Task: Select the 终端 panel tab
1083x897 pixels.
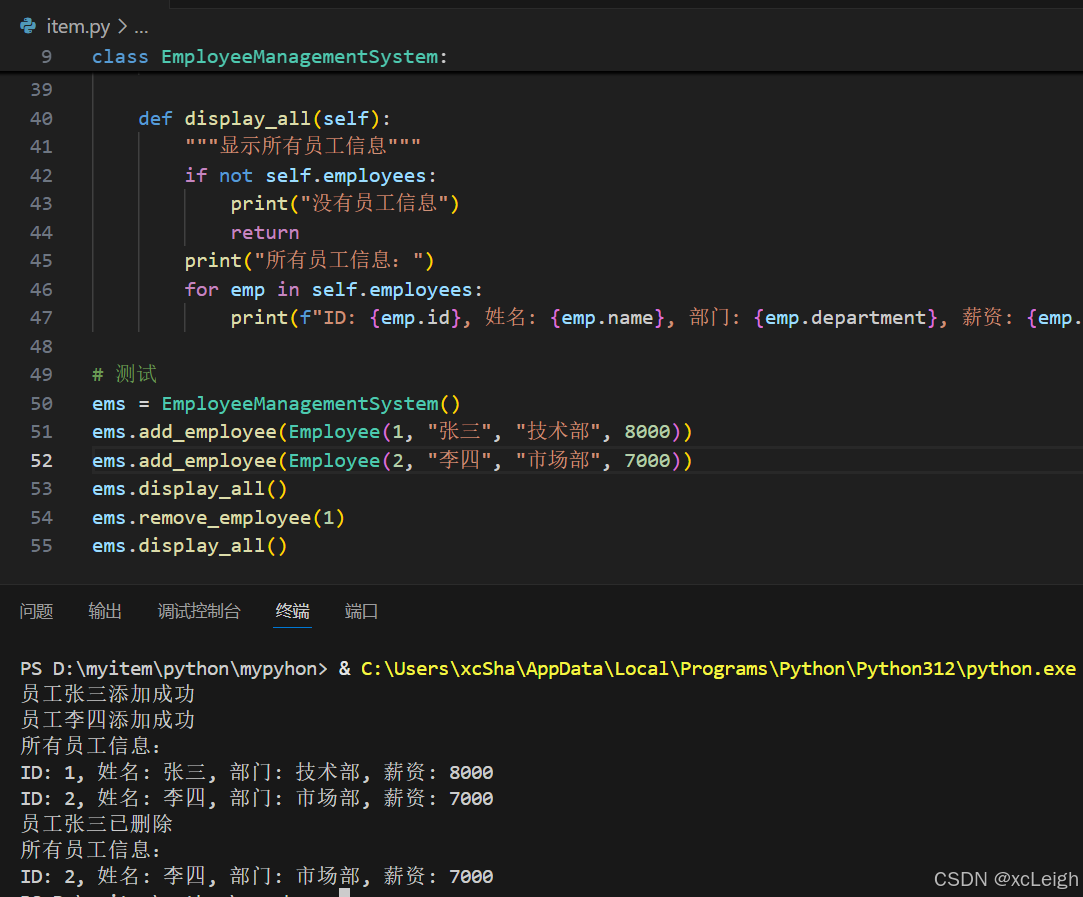Action: coord(292,611)
